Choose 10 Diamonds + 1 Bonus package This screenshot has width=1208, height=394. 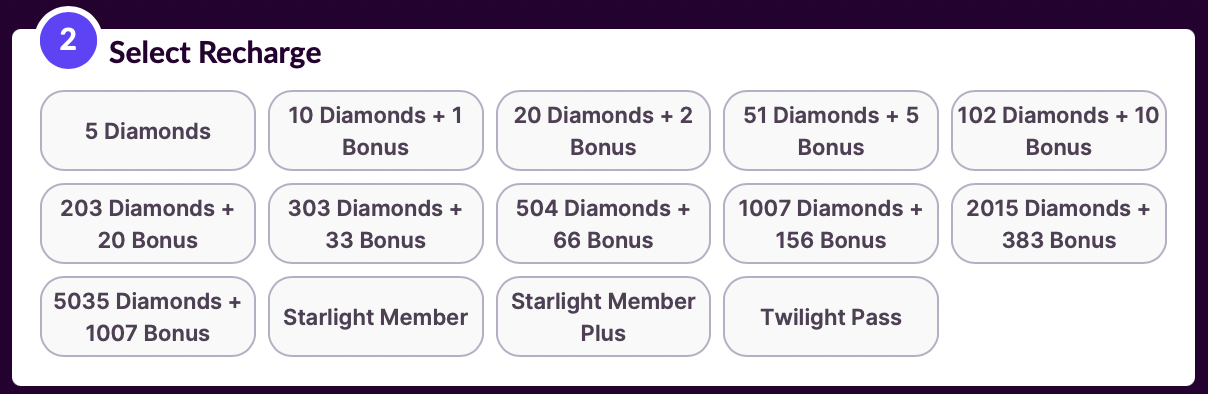[376, 131]
